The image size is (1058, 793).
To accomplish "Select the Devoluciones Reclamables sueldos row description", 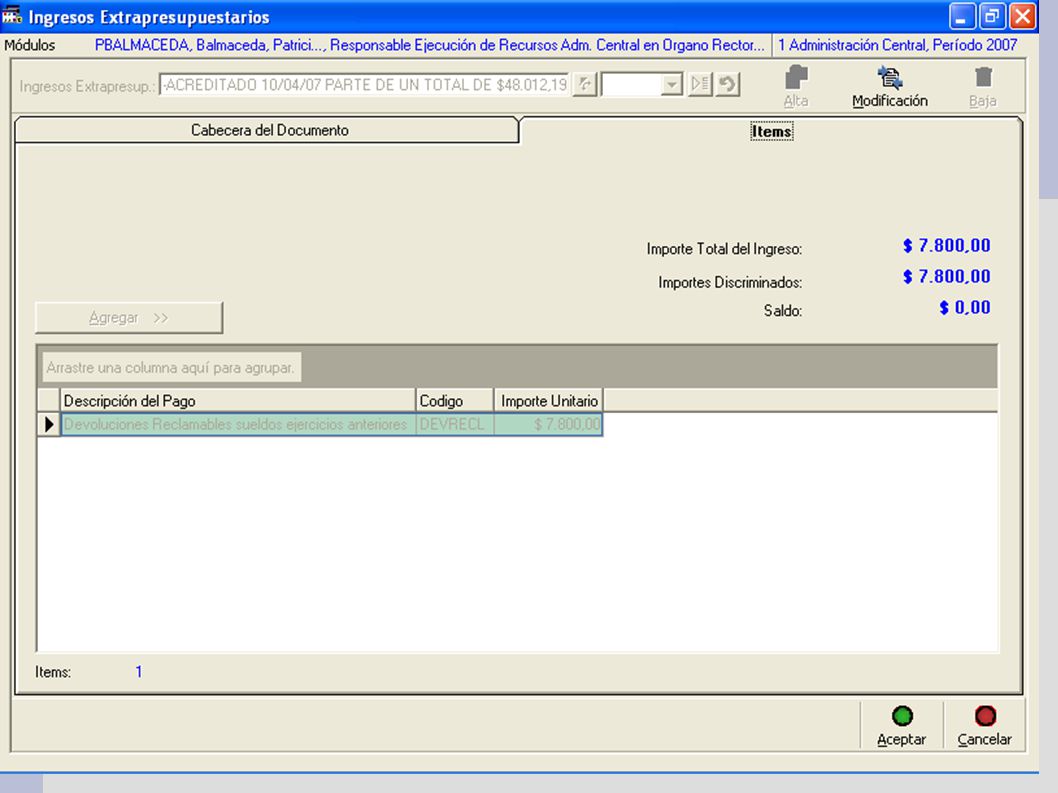I will pyautogui.click(x=238, y=425).
